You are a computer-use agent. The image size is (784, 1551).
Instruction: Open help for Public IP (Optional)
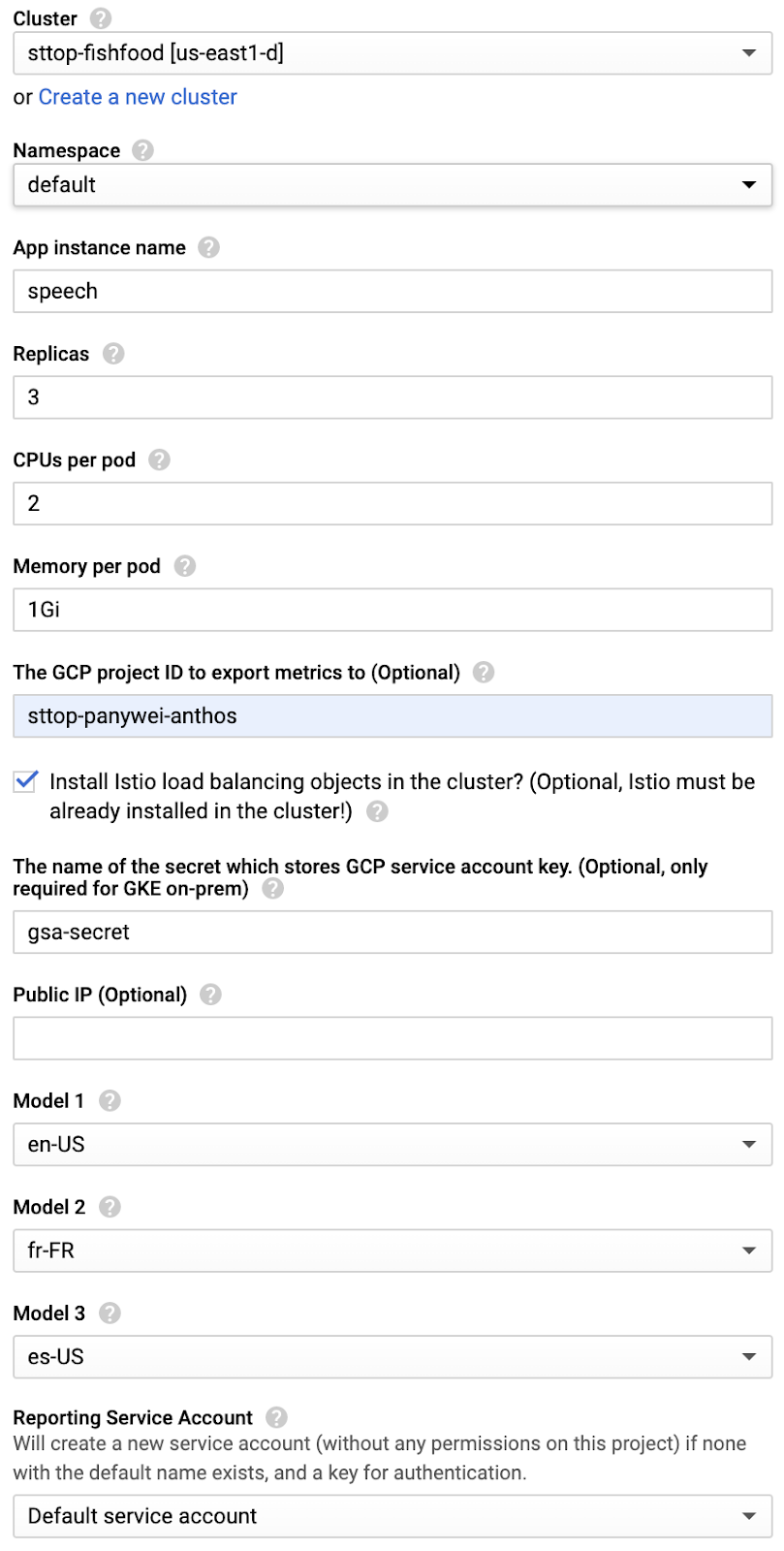[210, 995]
